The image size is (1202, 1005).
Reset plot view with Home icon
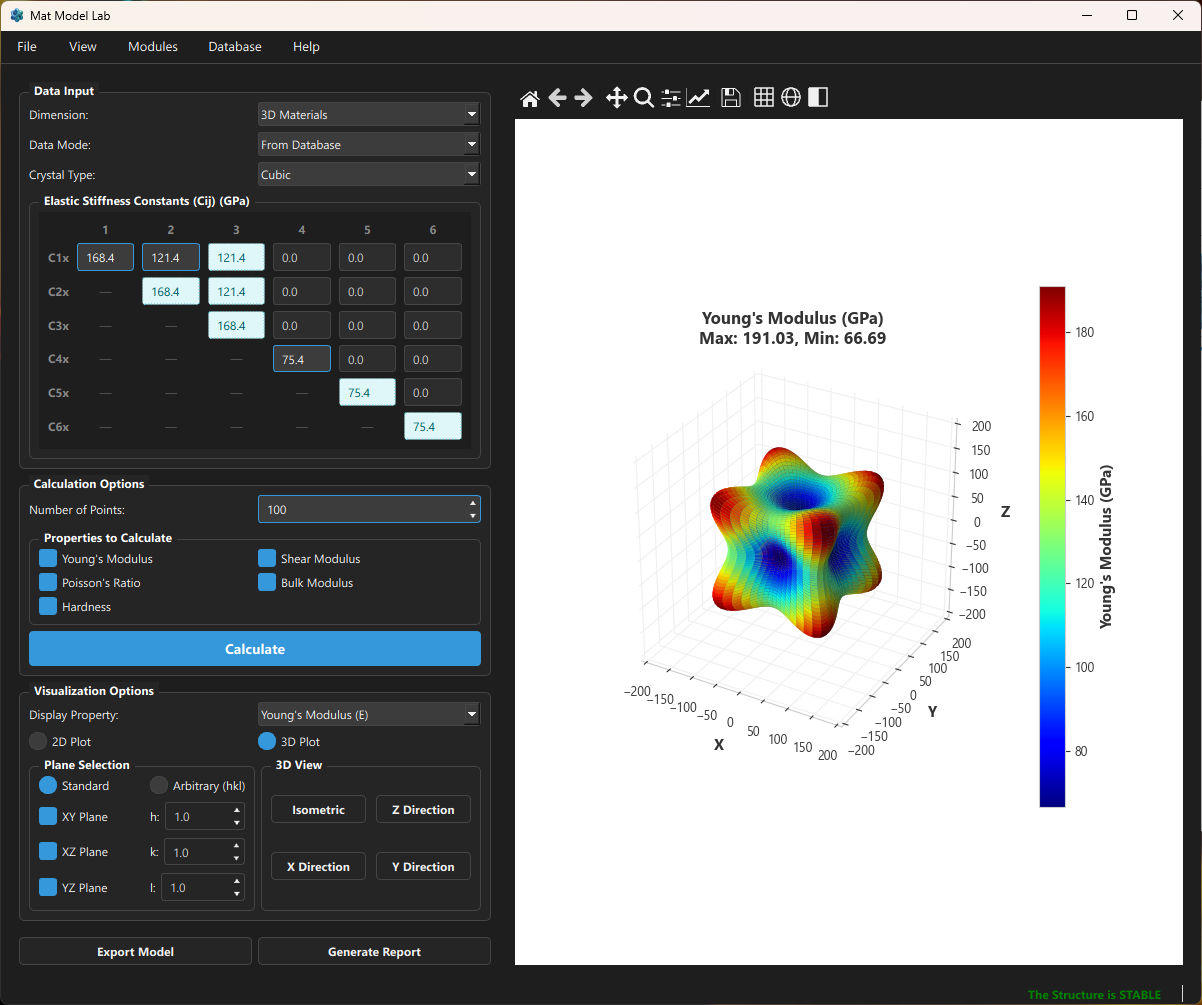coord(530,98)
